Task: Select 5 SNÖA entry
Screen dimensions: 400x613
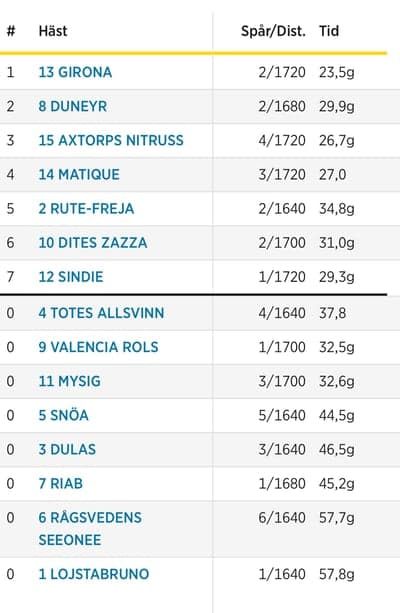Action: (x=63, y=415)
